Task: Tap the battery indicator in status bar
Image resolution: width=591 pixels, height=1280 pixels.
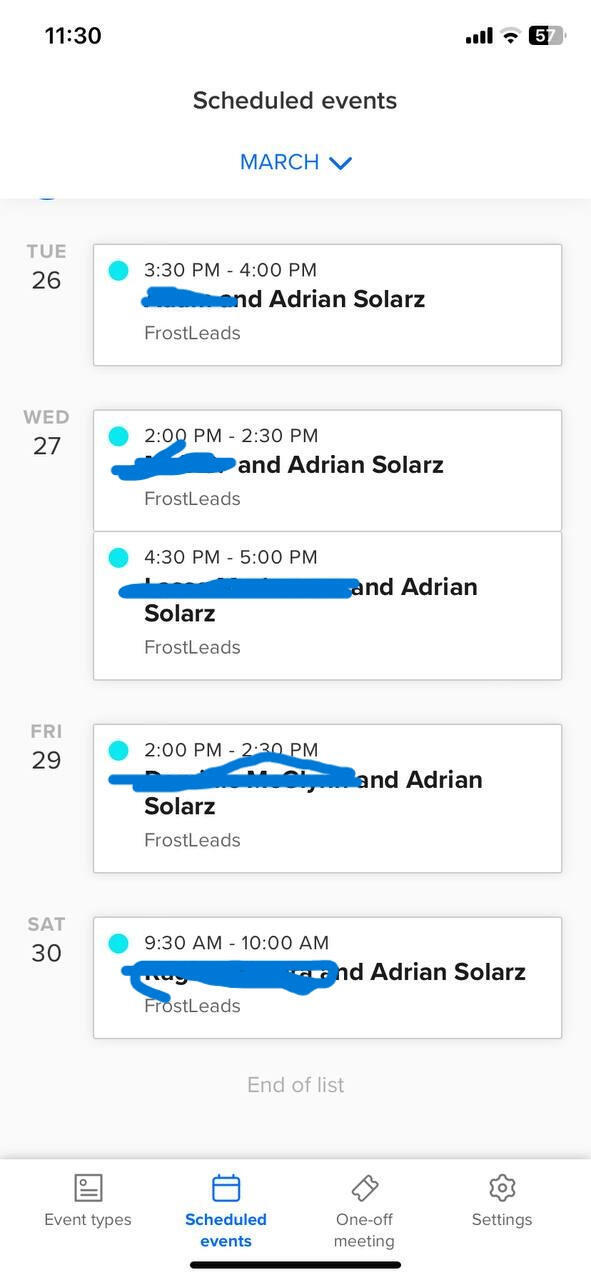Action: 546,36
